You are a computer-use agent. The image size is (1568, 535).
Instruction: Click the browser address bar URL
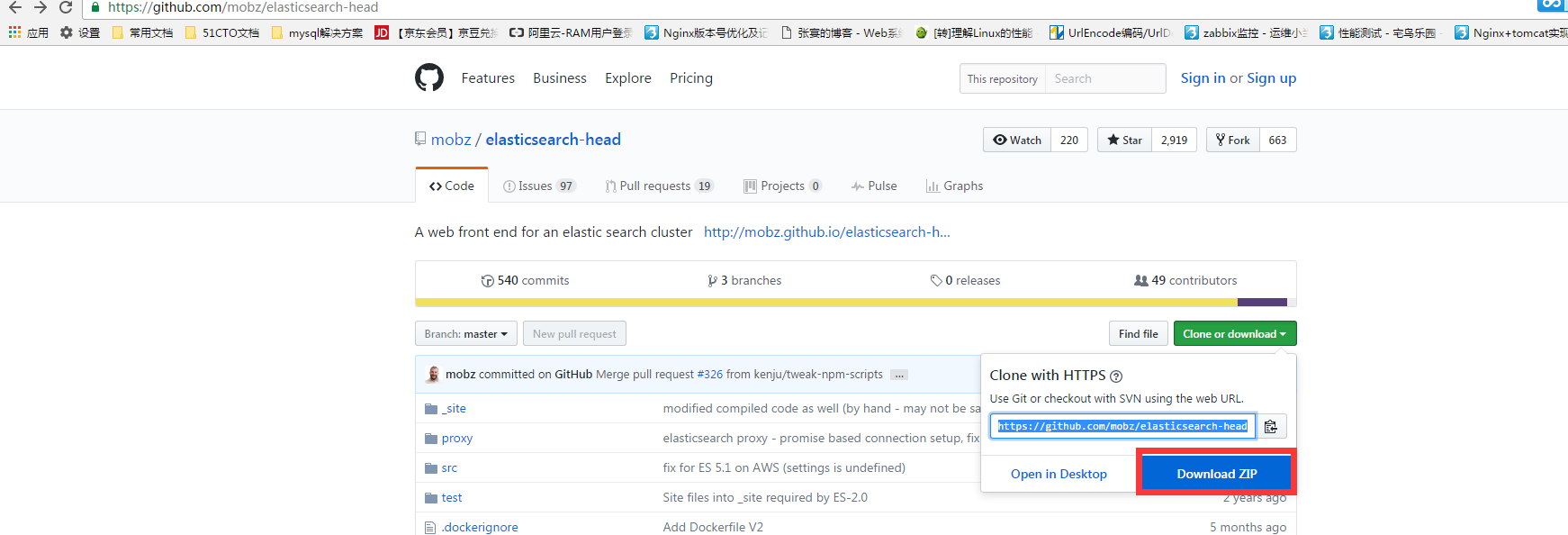(x=243, y=7)
